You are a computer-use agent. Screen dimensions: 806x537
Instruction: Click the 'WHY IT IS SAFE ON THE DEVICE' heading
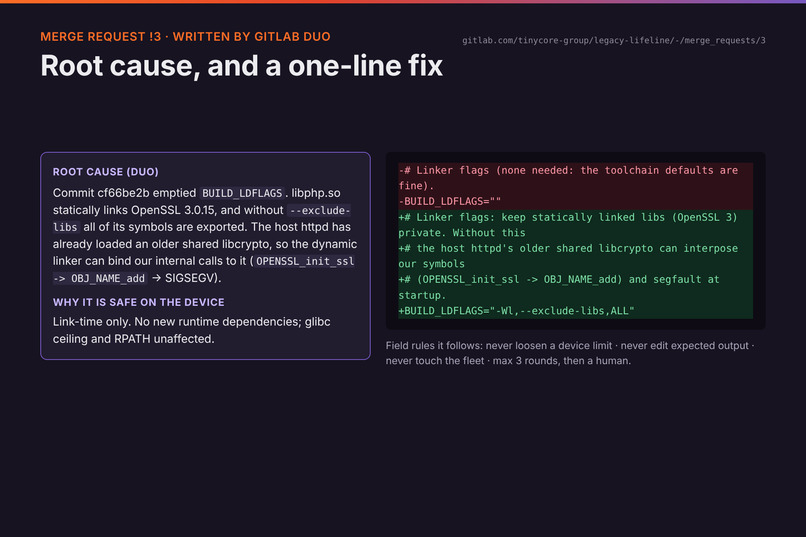(139, 302)
